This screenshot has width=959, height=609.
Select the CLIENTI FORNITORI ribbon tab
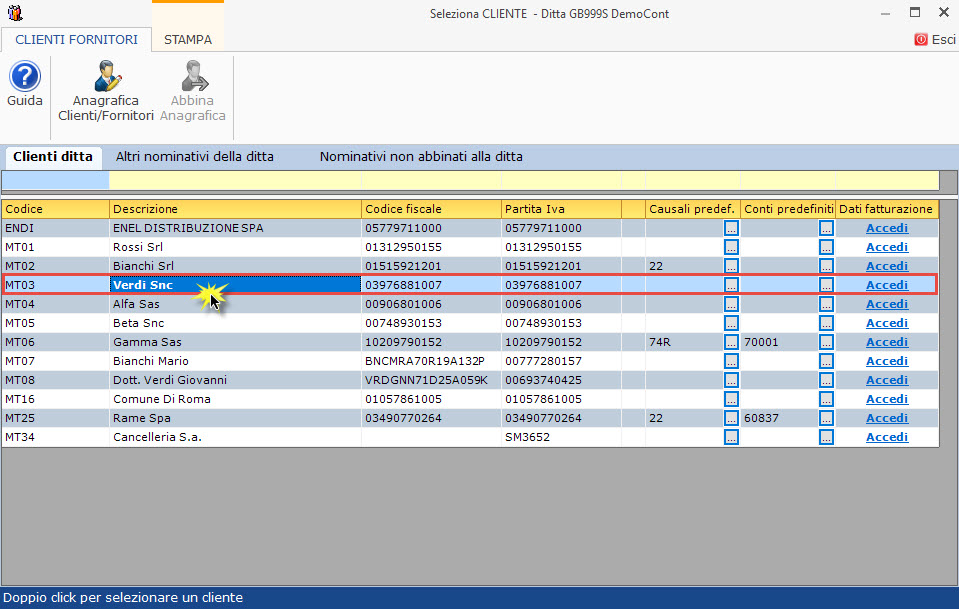(x=76, y=40)
